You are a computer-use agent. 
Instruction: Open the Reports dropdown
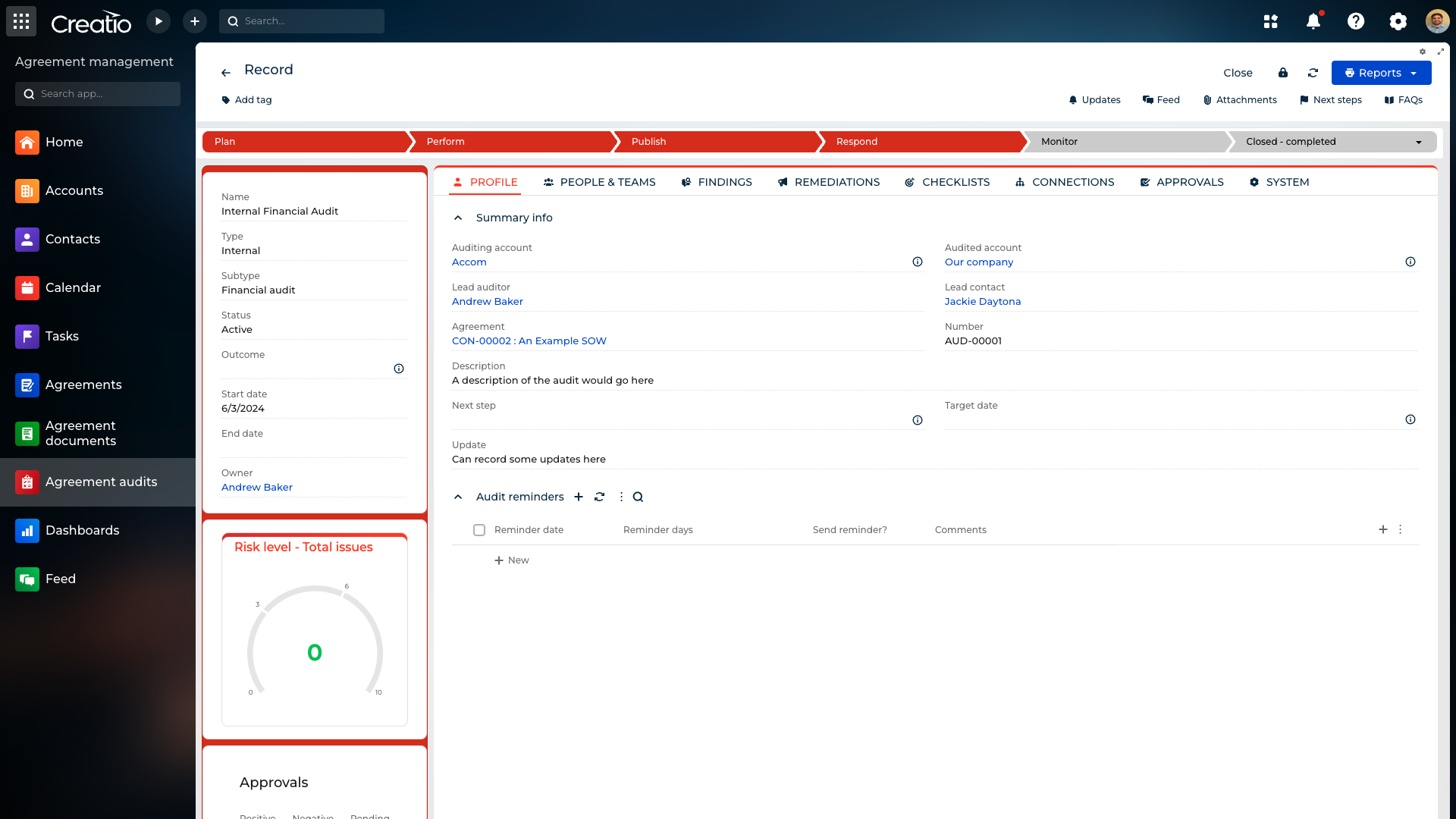coord(1381,73)
